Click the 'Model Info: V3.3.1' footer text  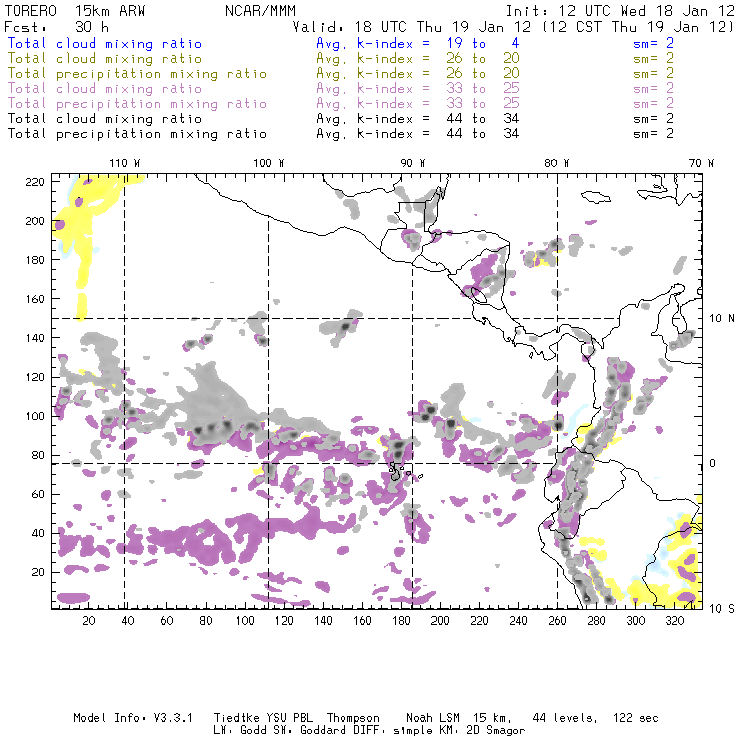tap(133, 718)
